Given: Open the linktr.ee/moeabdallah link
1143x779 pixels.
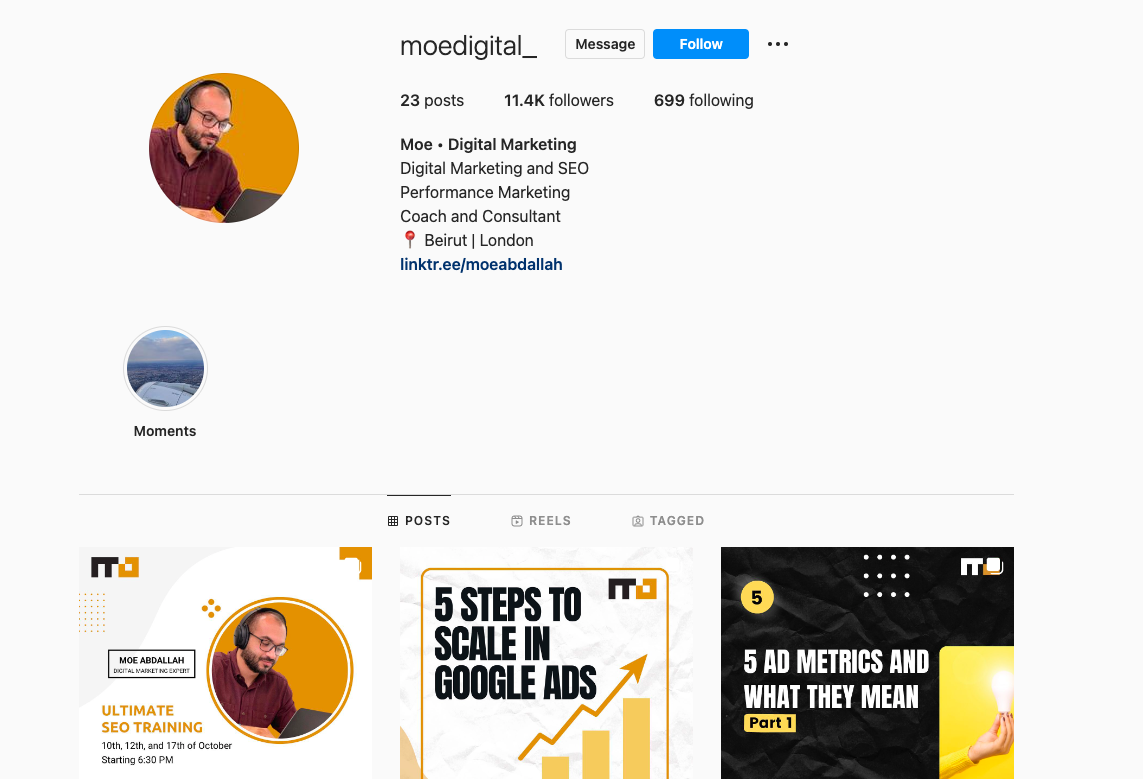Looking at the screenshot, I should [x=481, y=265].
